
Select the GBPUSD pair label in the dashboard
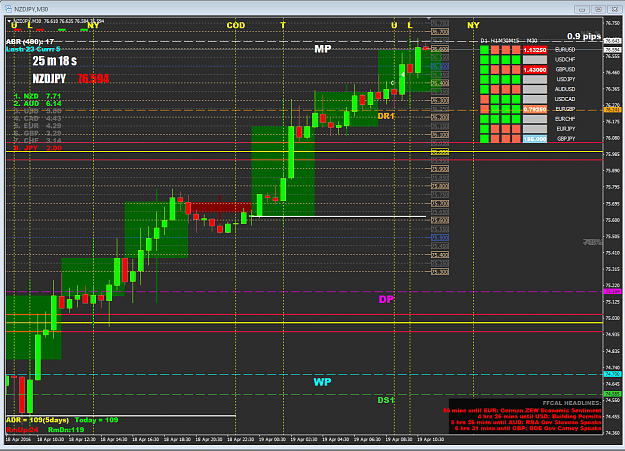[565, 69]
